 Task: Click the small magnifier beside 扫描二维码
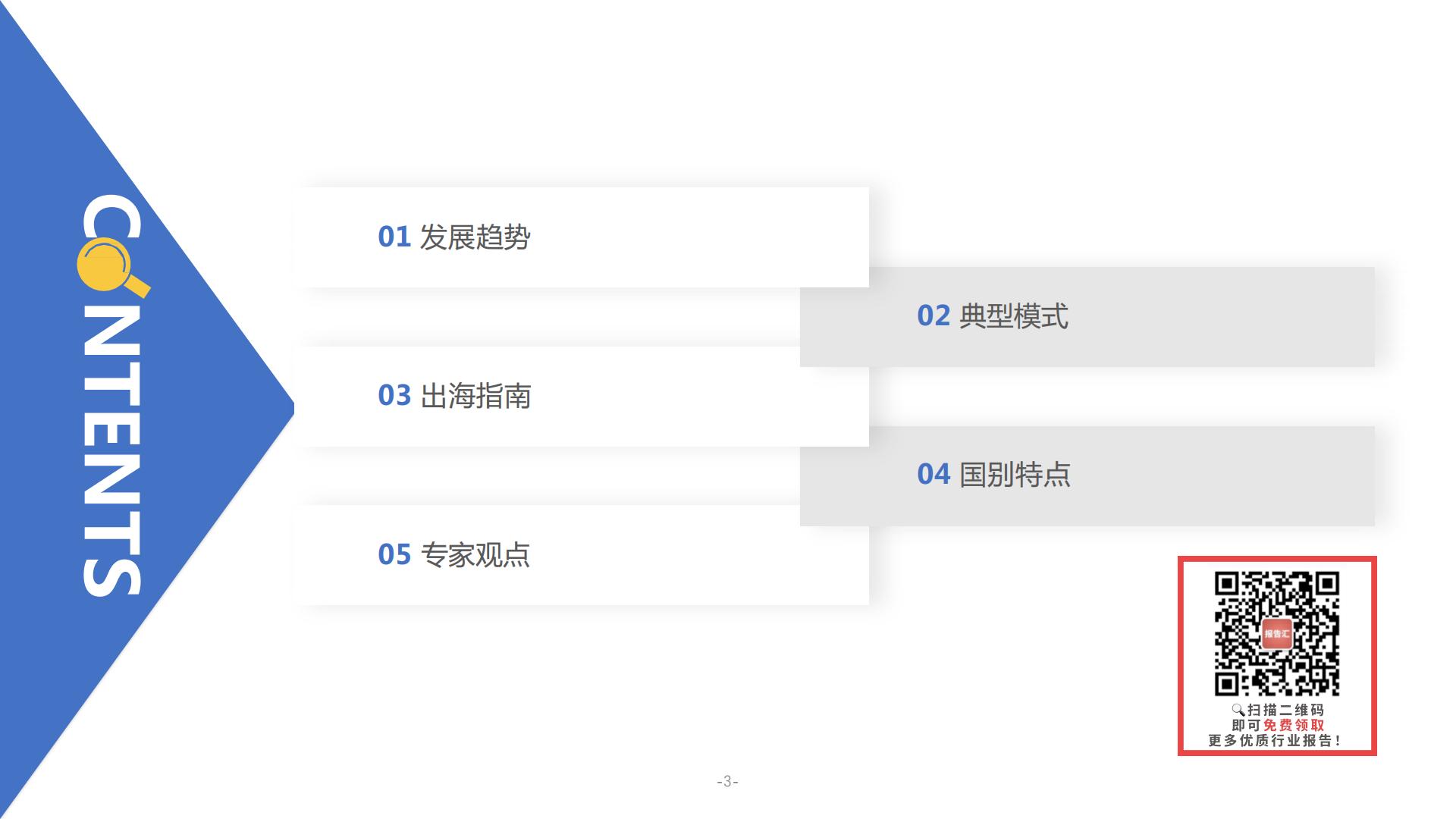click(1238, 710)
